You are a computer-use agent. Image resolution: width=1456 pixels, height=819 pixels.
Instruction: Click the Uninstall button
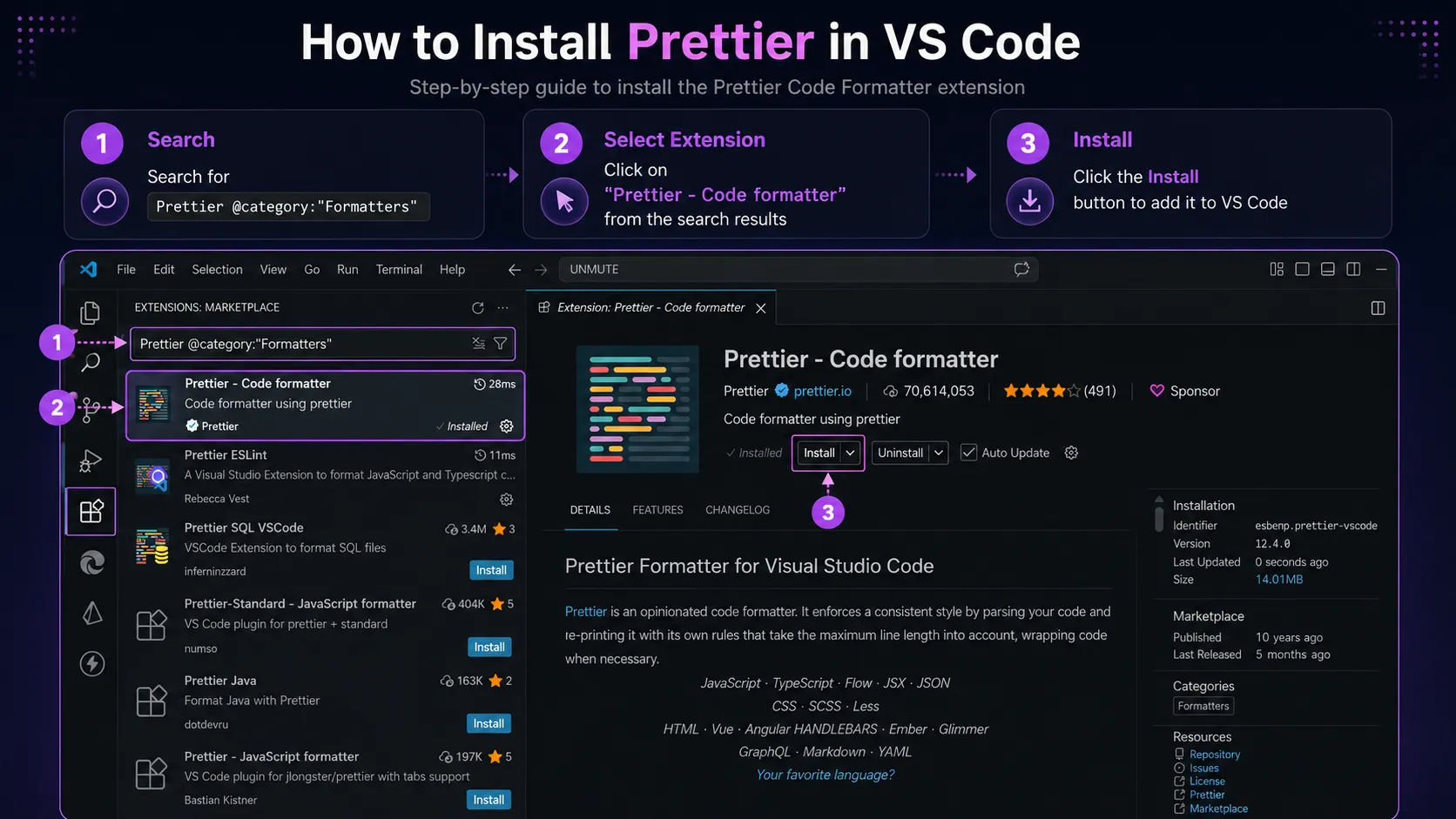tap(900, 453)
